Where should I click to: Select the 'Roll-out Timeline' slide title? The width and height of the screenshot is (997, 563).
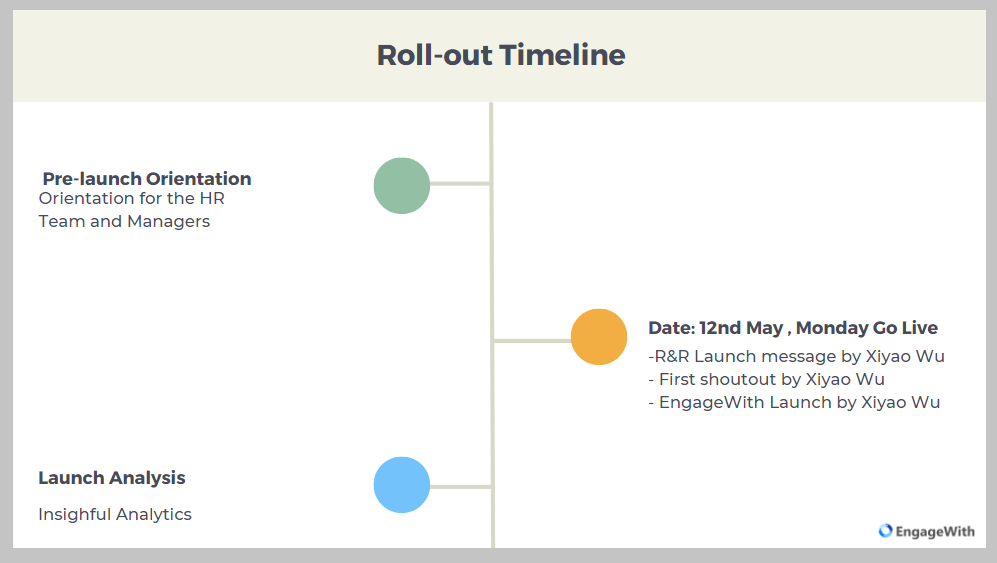coord(500,55)
